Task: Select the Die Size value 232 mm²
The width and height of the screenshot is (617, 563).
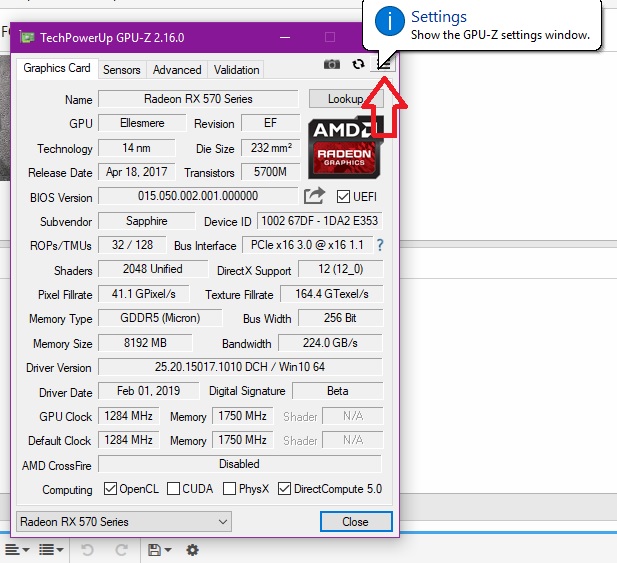Action: tap(271, 148)
